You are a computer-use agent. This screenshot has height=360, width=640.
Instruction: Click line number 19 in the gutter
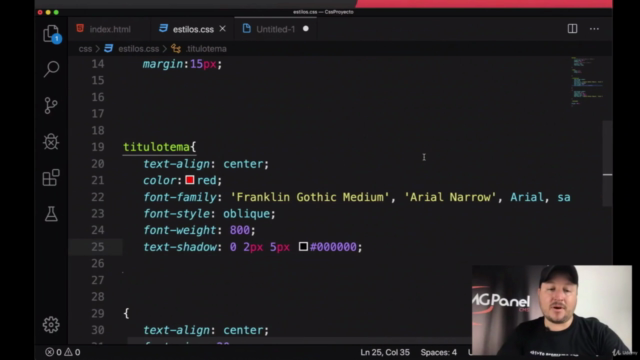98,147
